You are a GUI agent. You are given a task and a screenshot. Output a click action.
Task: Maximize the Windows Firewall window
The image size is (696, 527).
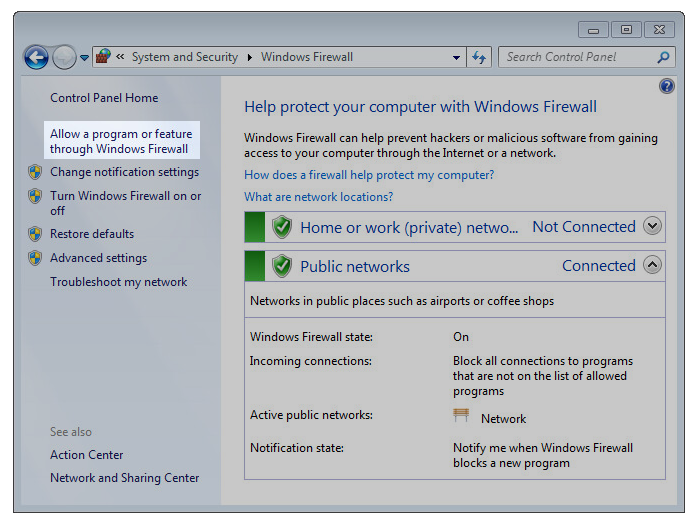626,30
